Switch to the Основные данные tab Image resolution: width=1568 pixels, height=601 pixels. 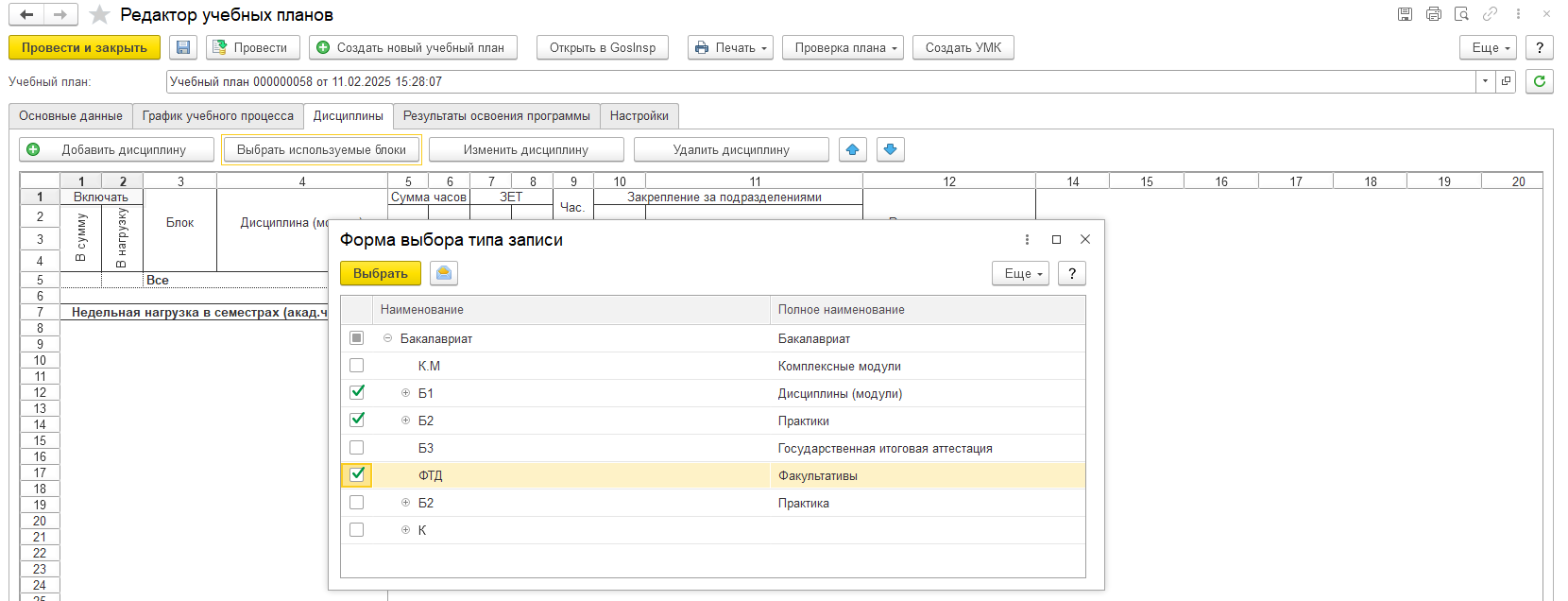click(x=71, y=116)
